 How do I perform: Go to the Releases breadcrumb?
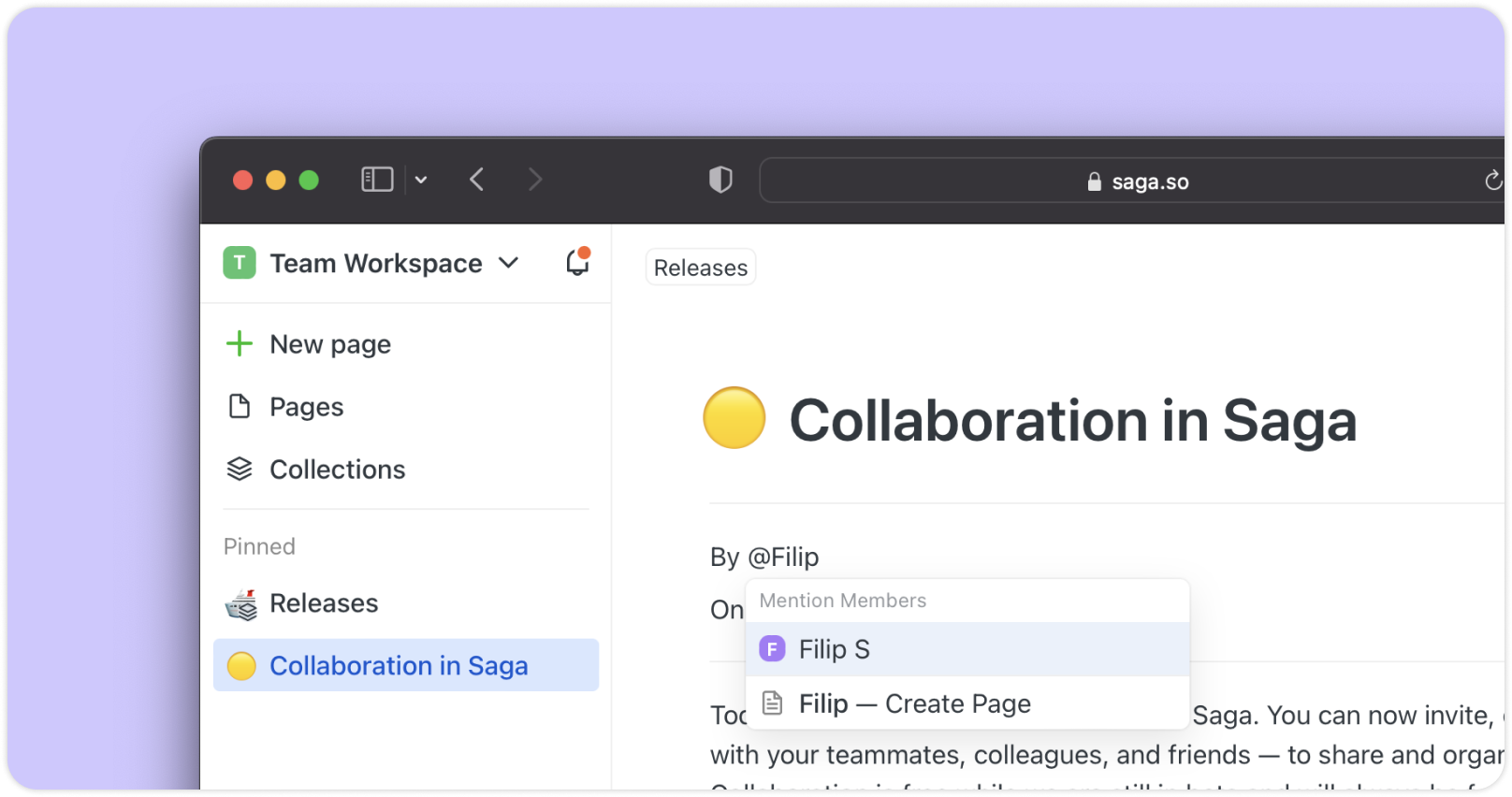click(700, 268)
